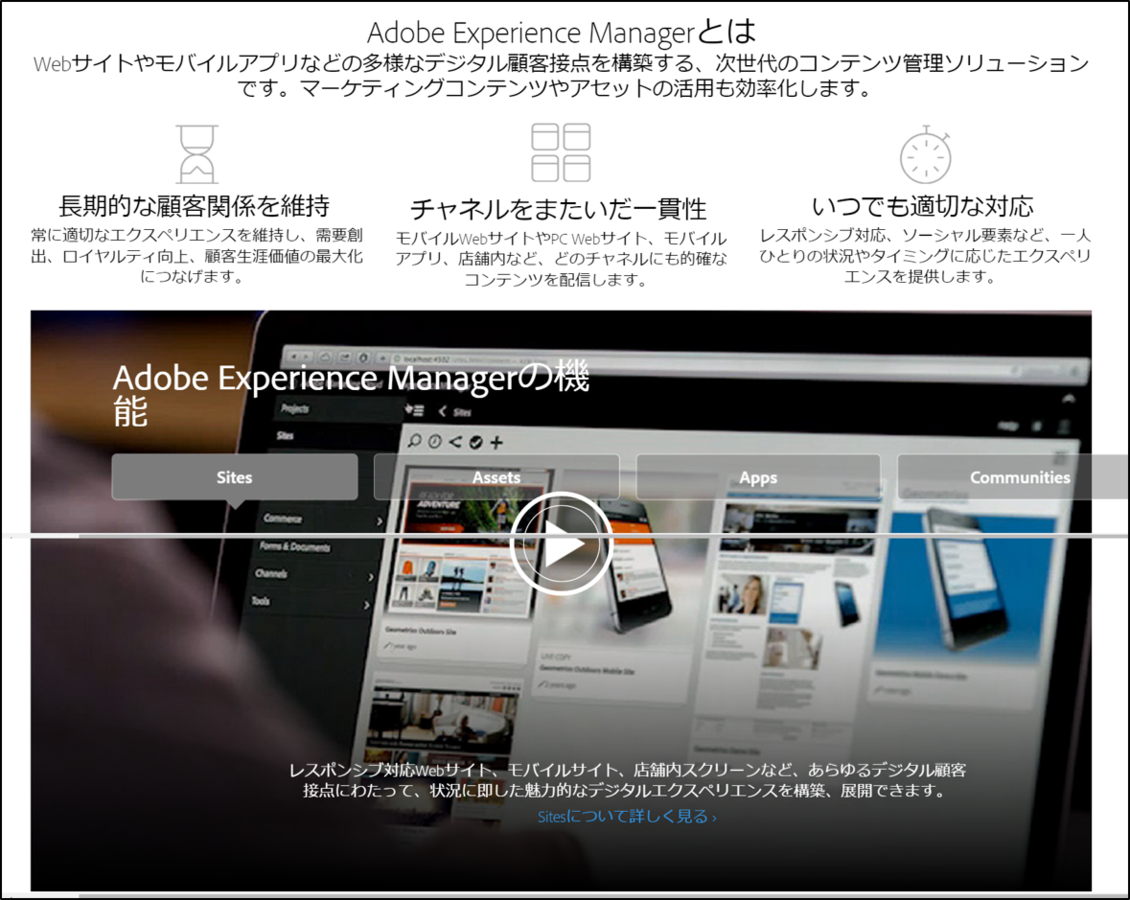
Task: Click the heading いつでも適切な対応
Action: tap(923, 206)
